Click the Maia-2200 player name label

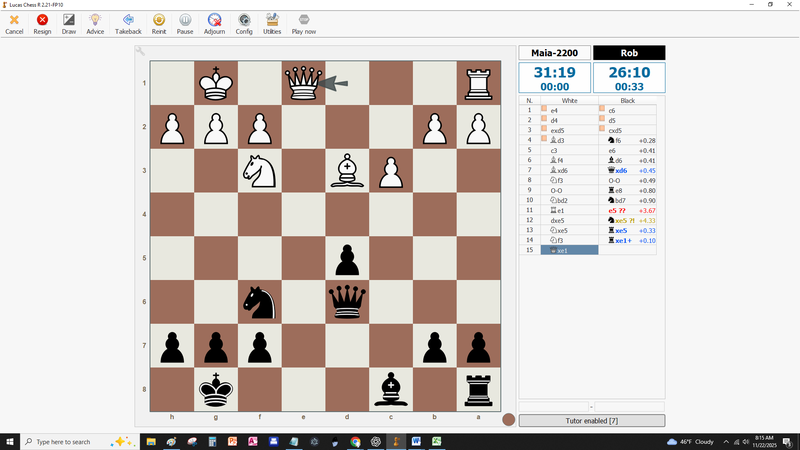tap(554, 52)
